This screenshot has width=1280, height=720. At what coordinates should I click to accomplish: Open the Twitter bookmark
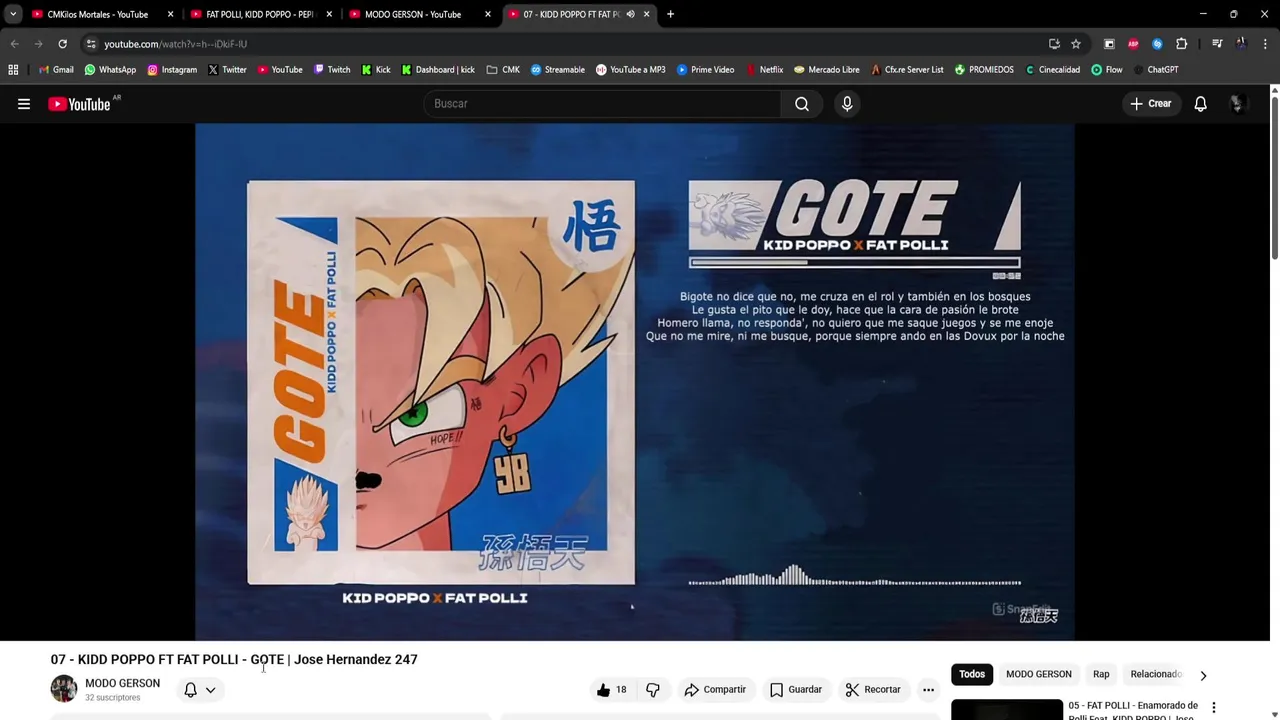click(x=227, y=70)
